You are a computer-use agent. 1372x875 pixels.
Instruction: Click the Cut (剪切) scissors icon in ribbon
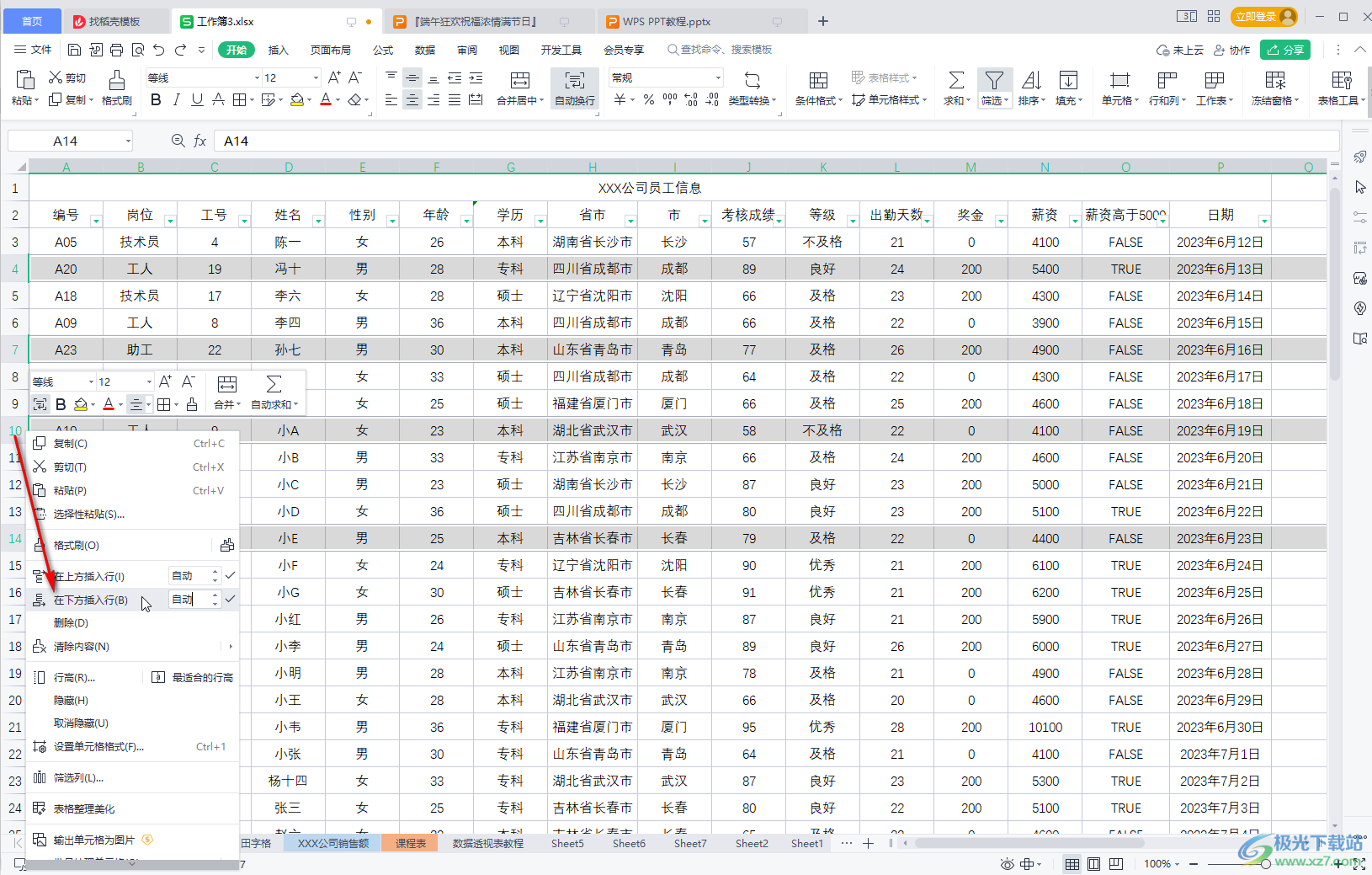[56, 77]
